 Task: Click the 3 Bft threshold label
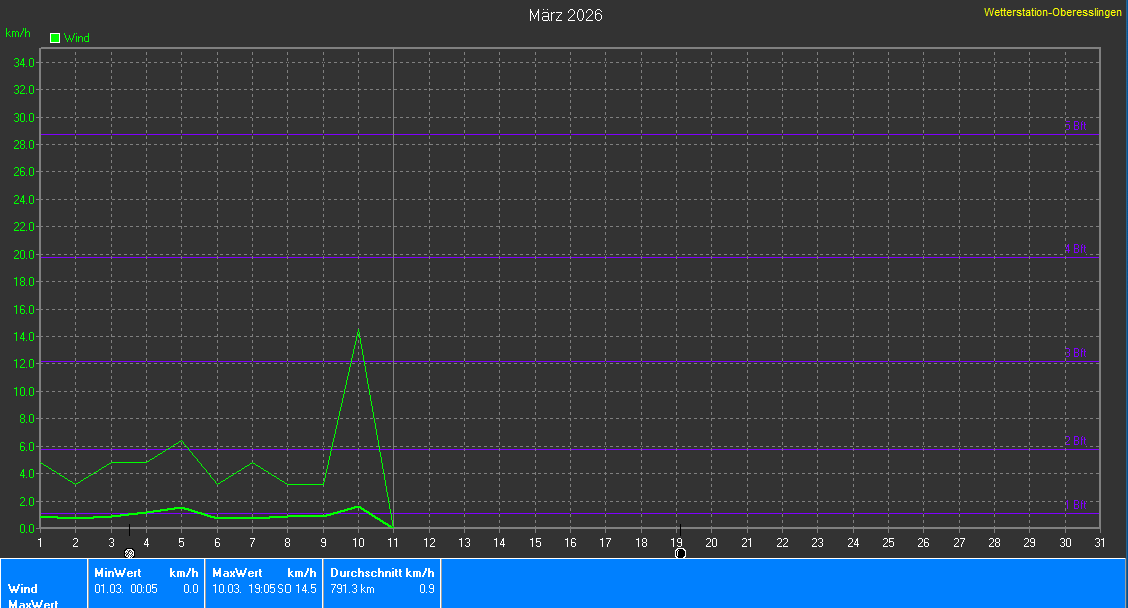[x=1076, y=353]
